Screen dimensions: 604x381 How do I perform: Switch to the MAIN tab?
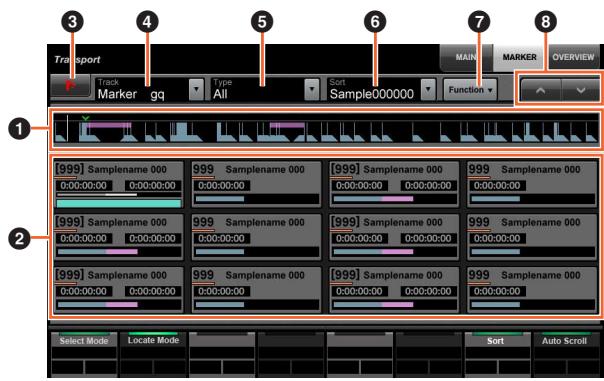[x=466, y=57]
